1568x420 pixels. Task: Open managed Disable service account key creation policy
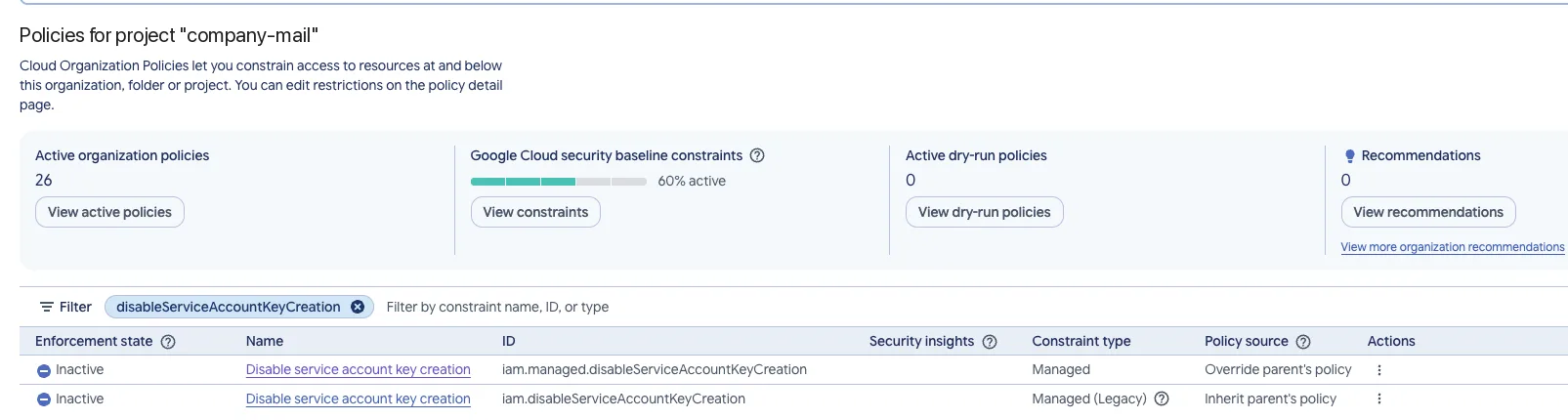(x=358, y=370)
